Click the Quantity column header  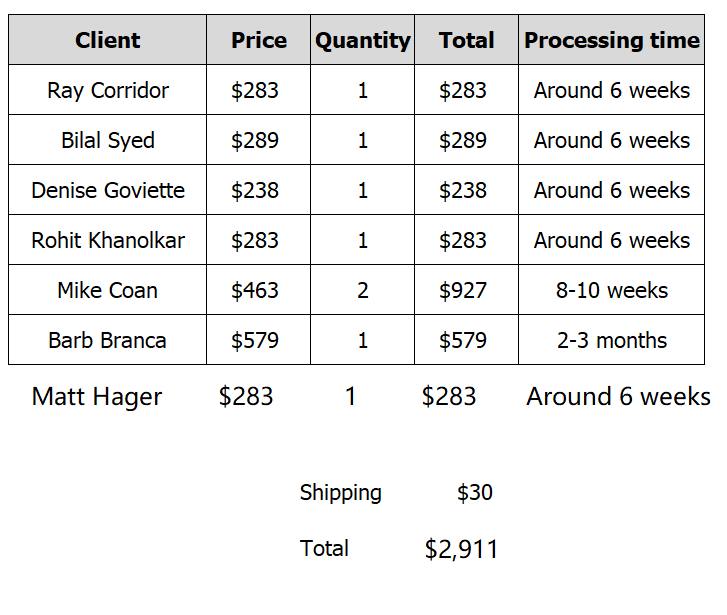(x=362, y=40)
